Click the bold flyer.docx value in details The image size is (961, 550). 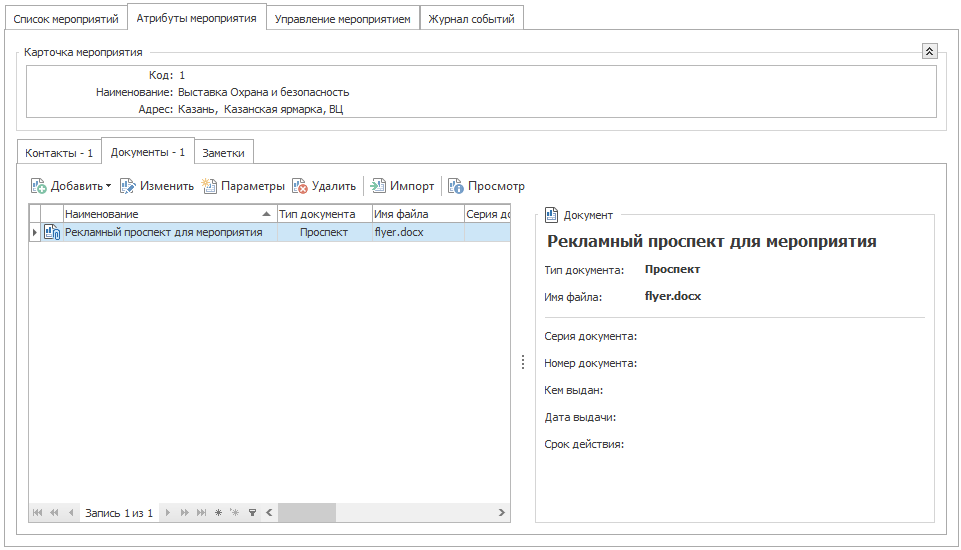pos(673,296)
